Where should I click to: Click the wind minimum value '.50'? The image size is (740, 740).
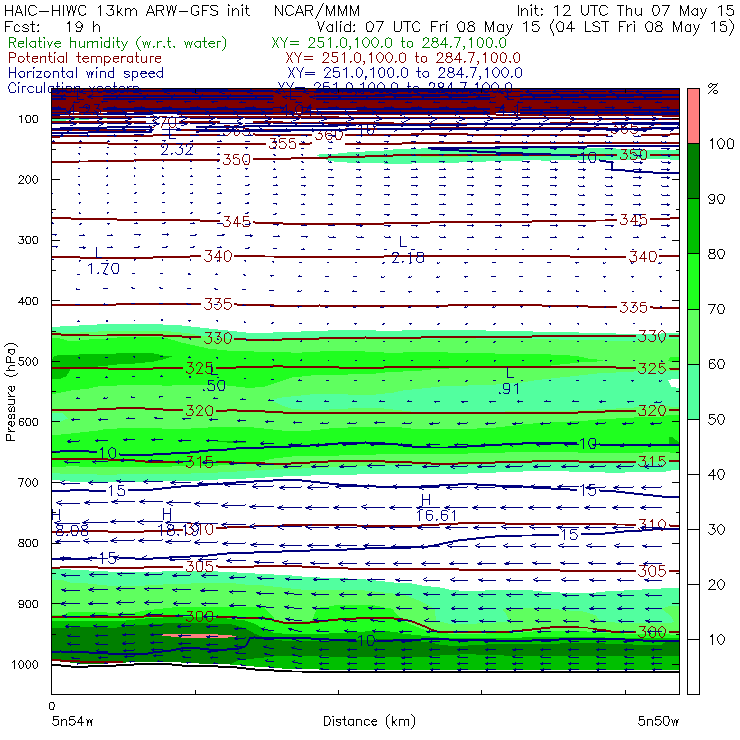click(x=214, y=386)
